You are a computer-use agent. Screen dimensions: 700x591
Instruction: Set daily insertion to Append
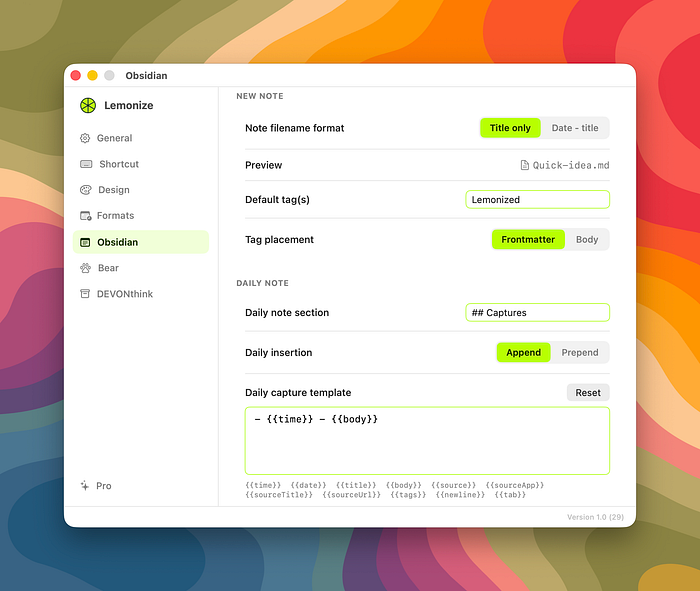click(523, 352)
